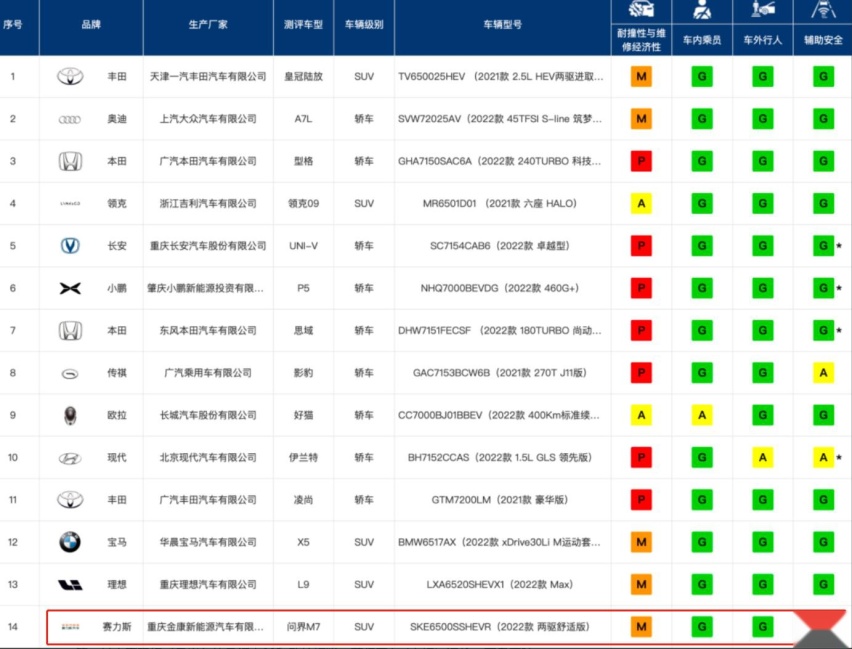Viewport: 852px width, 649px height.
Task: Select the 天津一汽丰田汽车有限公司 cell
Action: [208, 77]
